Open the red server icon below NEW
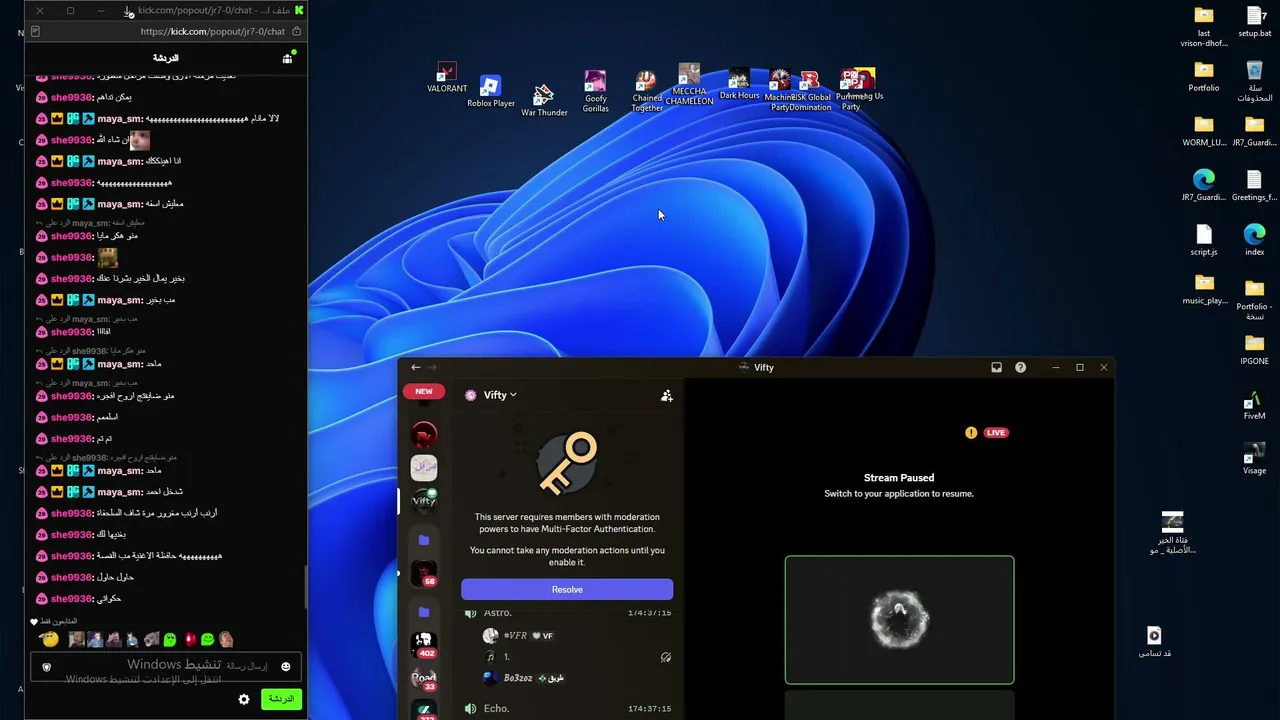This screenshot has height=720, width=1280. [424, 435]
